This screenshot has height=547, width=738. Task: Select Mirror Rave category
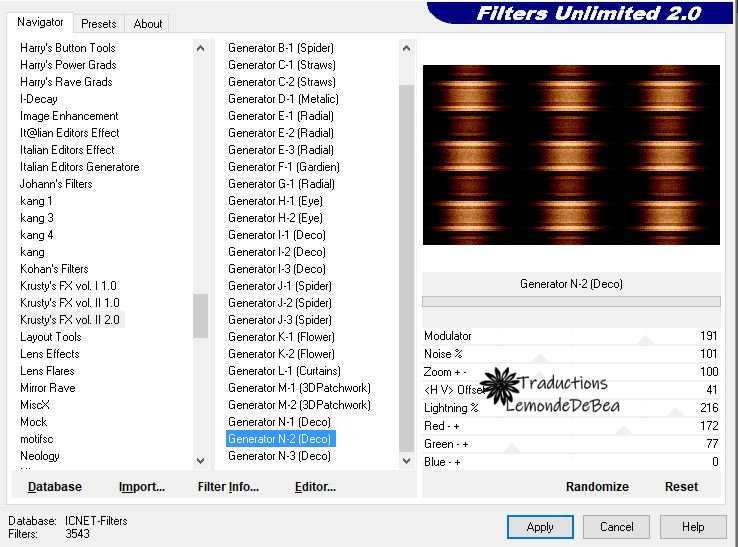coord(48,388)
